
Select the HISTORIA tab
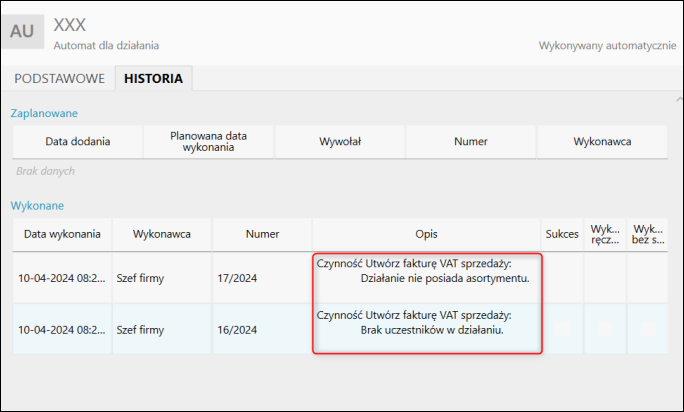tap(153, 78)
